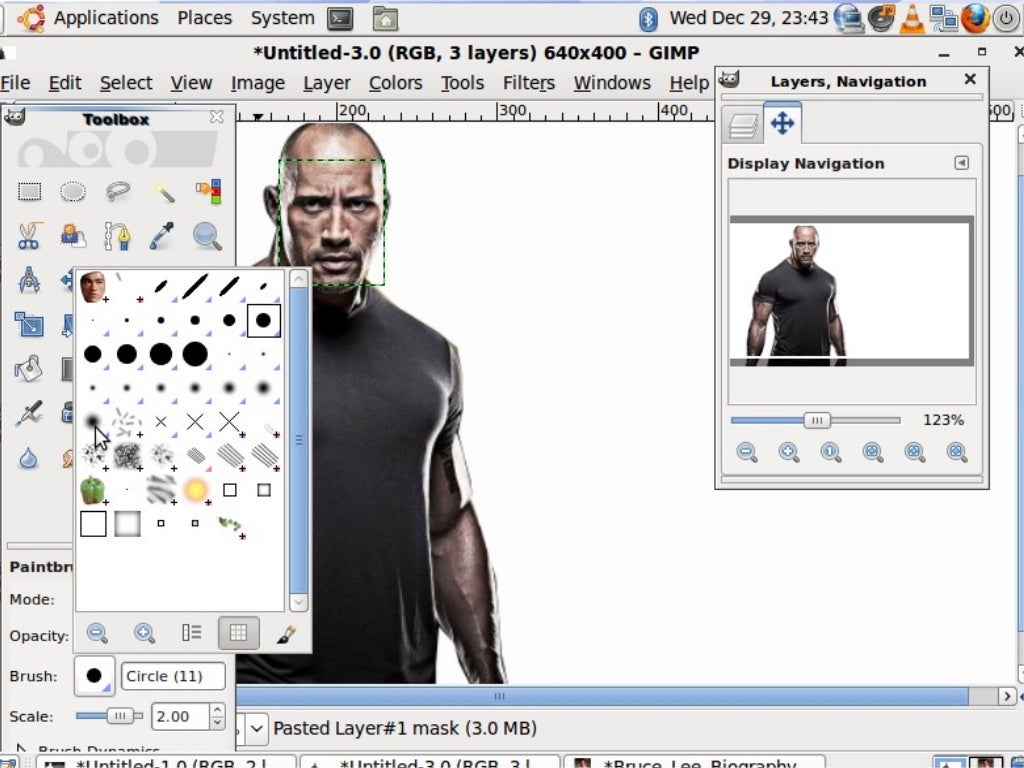Select the Select by Color tool
This screenshot has height=768, width=1024.
[208, 192]
